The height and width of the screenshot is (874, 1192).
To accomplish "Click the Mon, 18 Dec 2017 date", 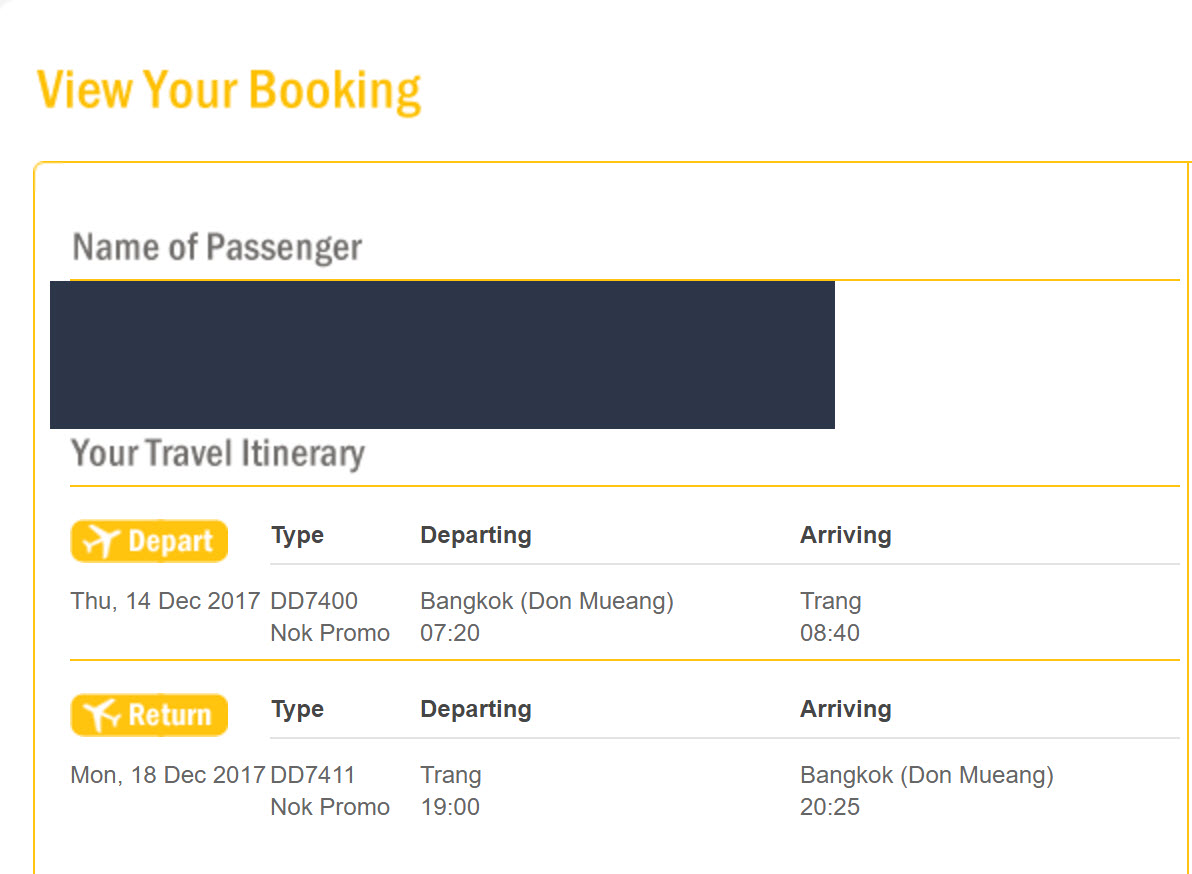I will point(168,775).
